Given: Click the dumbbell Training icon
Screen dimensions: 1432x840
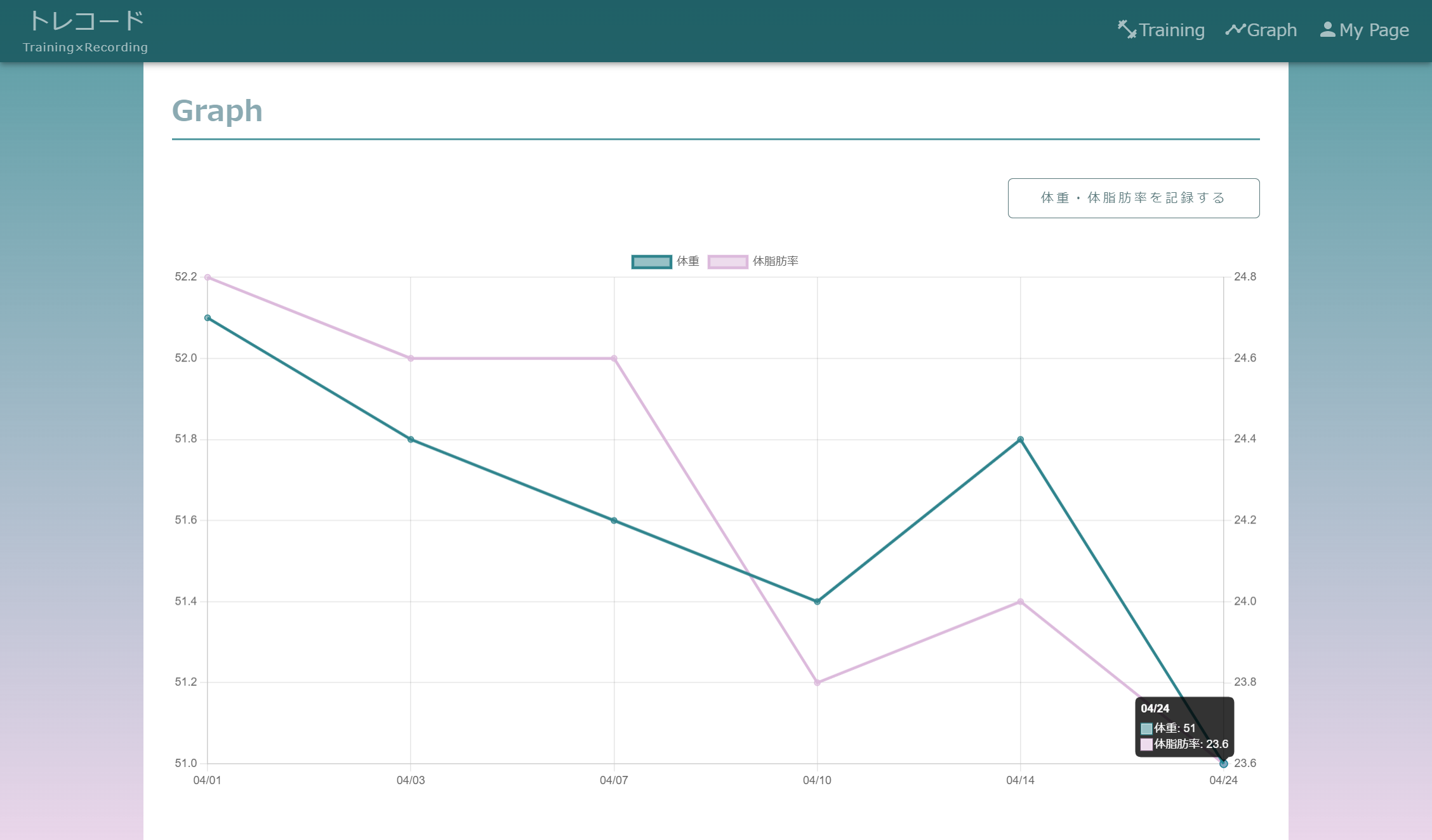Looking at the screenshot, I should tap(1127, 30).
